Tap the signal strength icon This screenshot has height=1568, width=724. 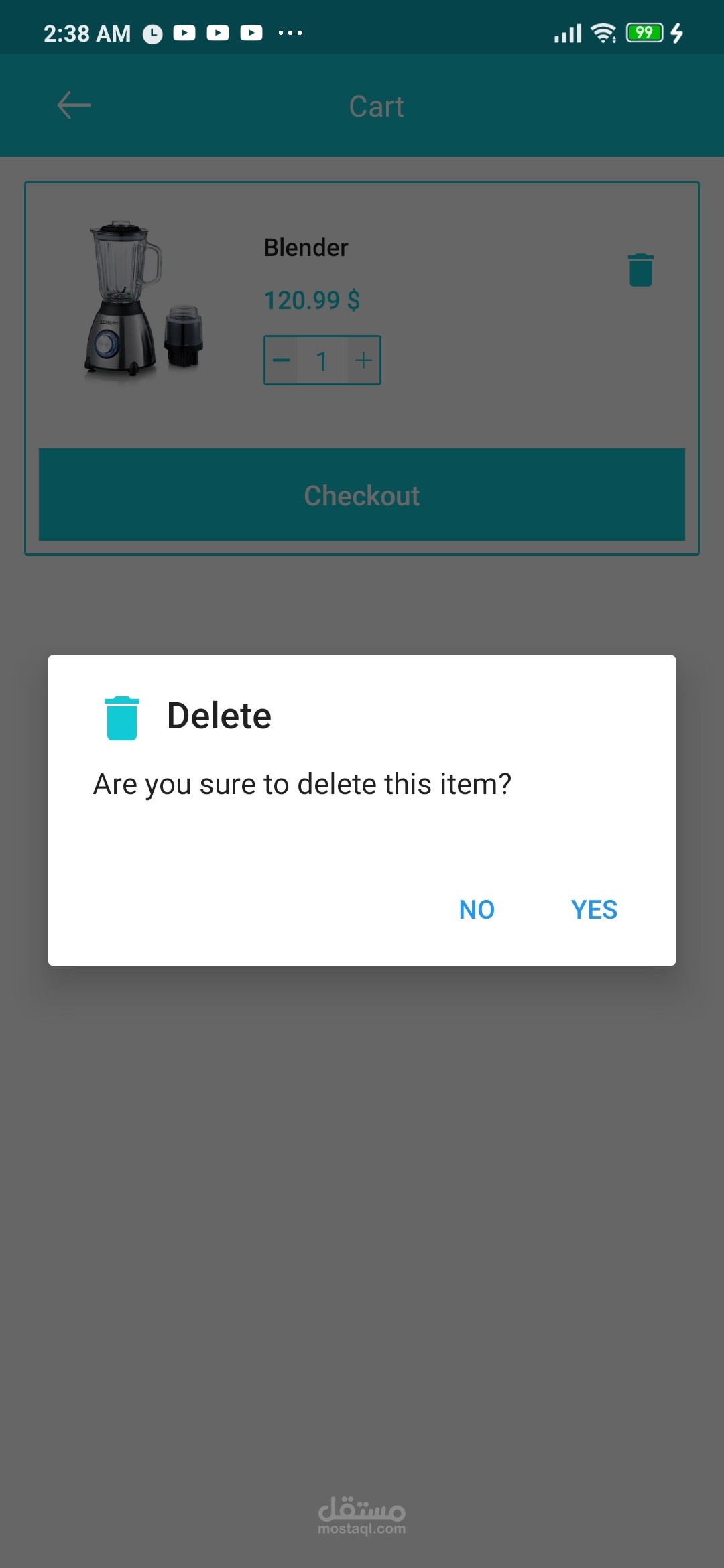[567, 33]
